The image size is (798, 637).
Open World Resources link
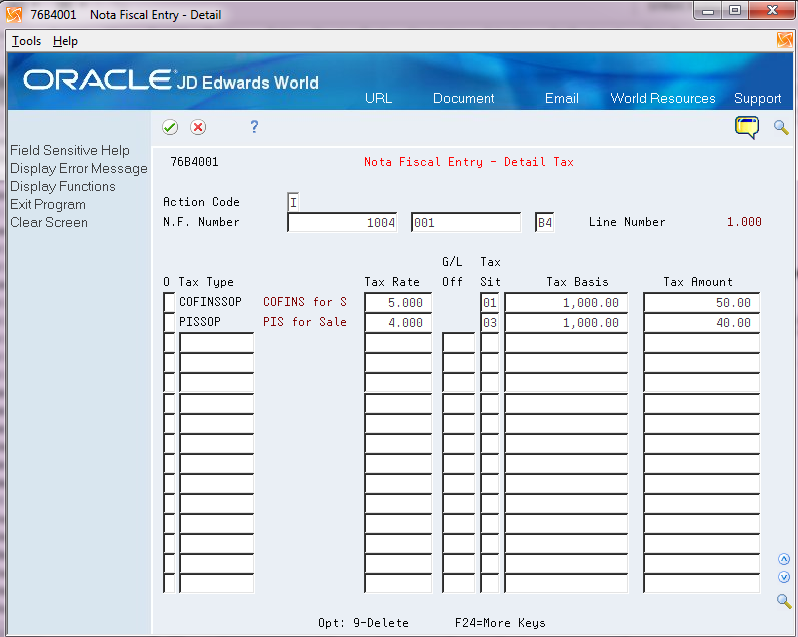663,98
